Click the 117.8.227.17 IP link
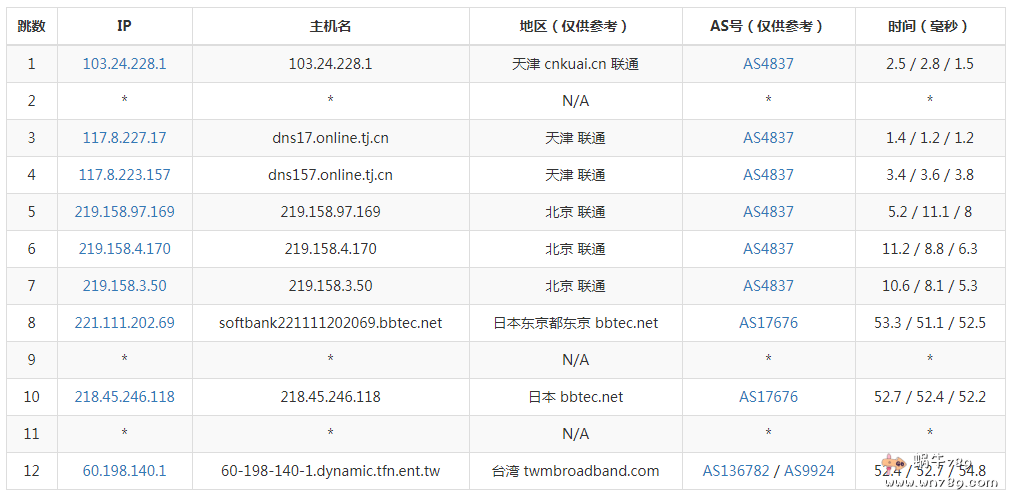1014x496 pixels. coord(124,138)
